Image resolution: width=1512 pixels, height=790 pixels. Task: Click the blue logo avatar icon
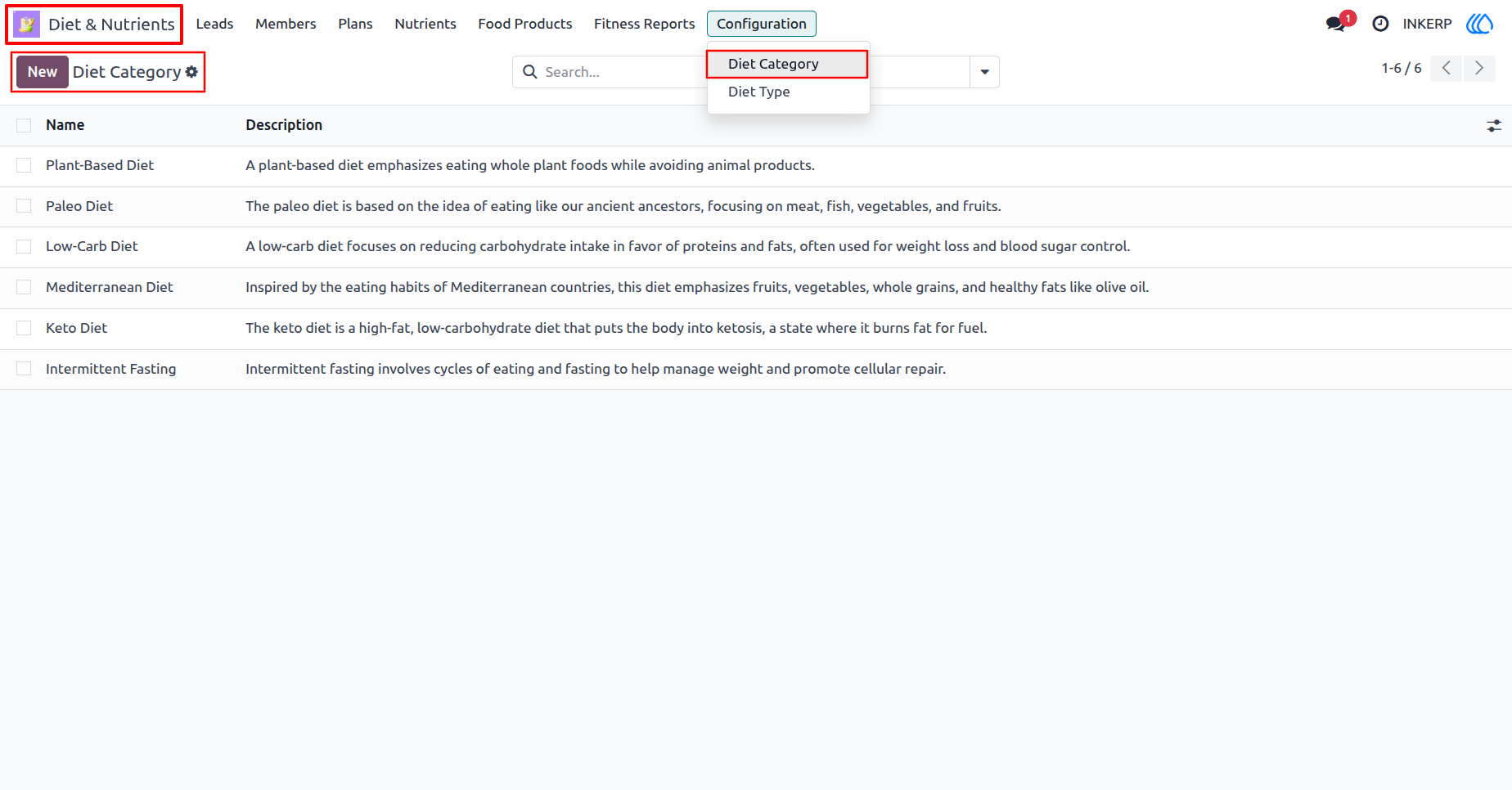pyautogui.click(x=1479, y=24)
